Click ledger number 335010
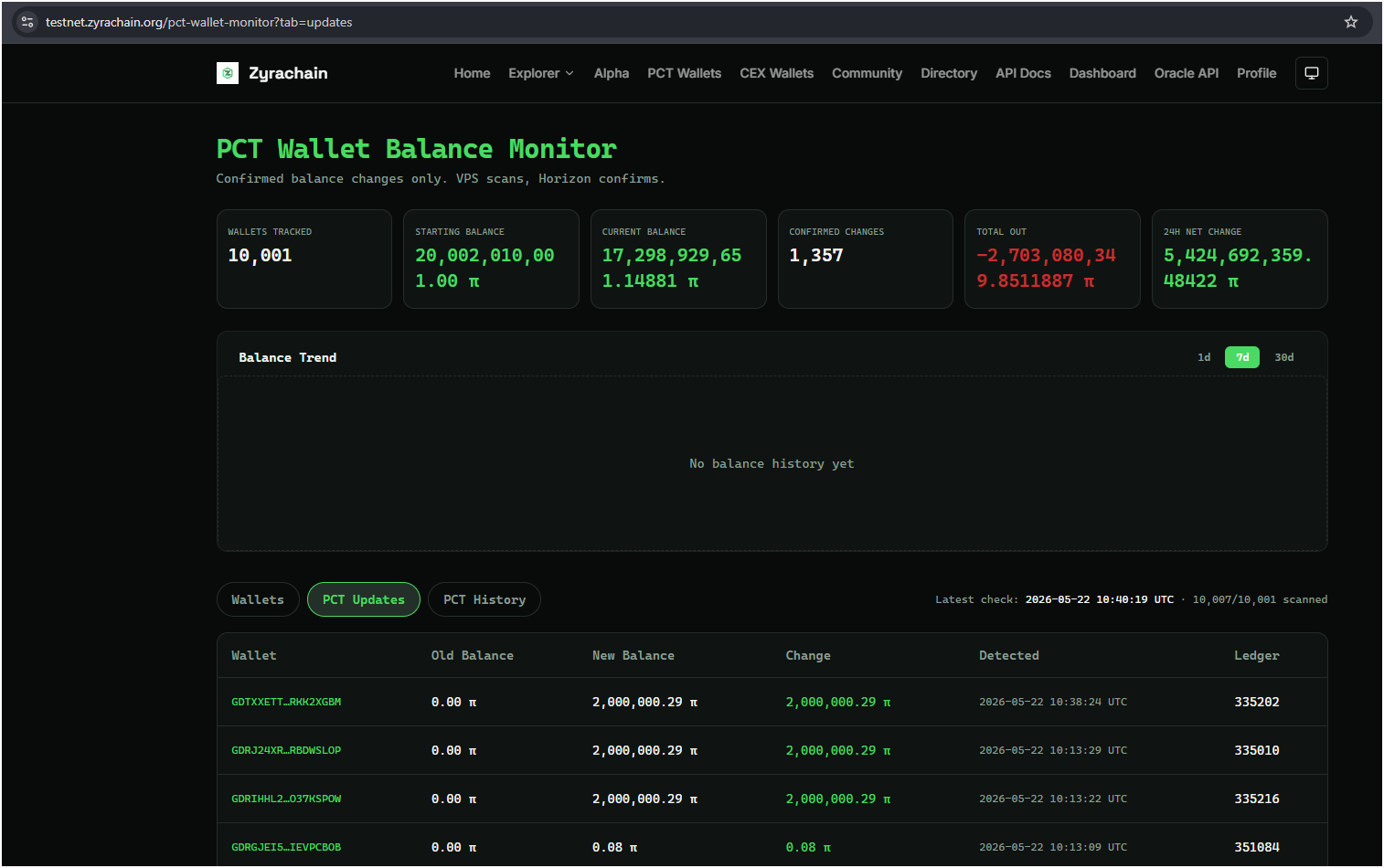The height and width of the screenshot is (868, 1384). click(1257, 750)
